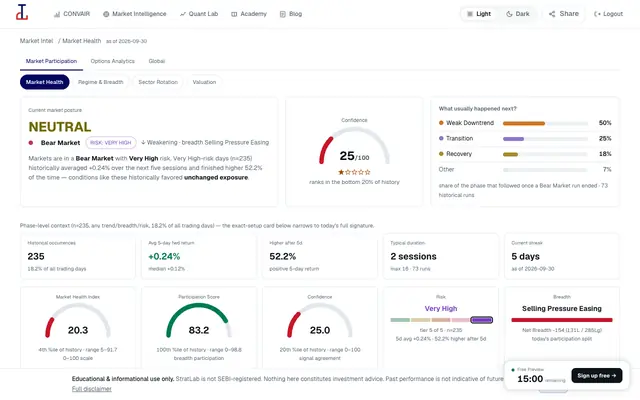
Task: Click the red Bear Market dot
Action: (31, 142)
